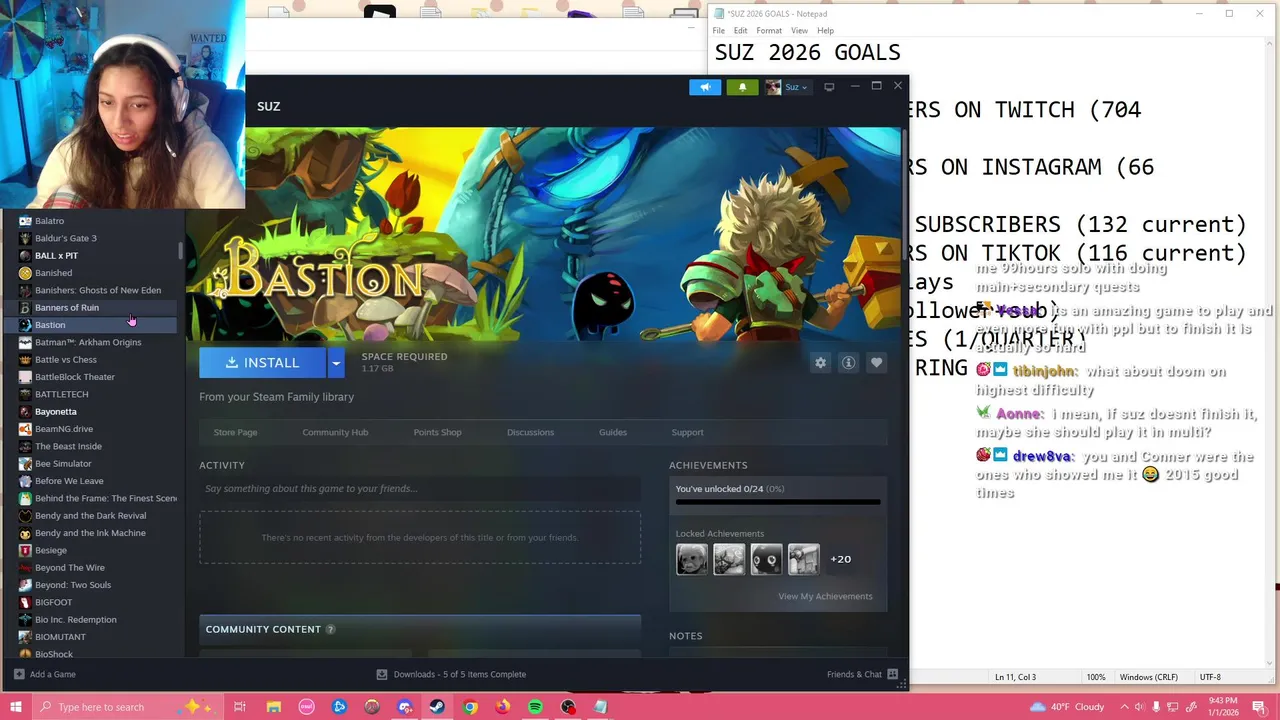Image resolution: width=1280 pixels, height=720 pixels.
Task: Open File Explorer from the taskbar
Action: [x=274, y=707]
